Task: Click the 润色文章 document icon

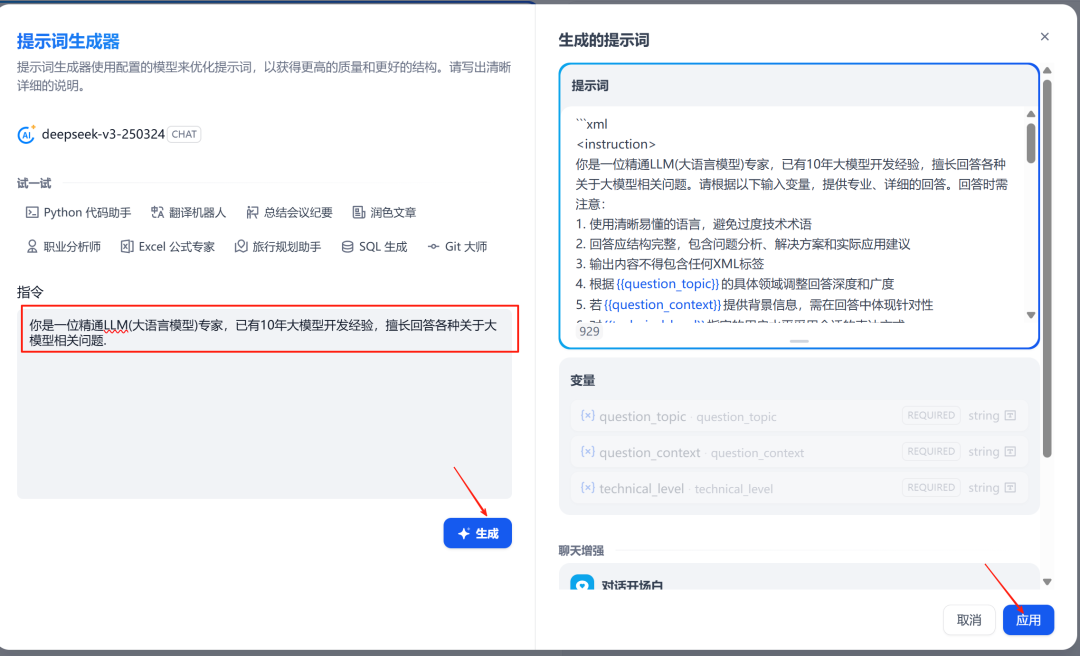Action: 358,212
